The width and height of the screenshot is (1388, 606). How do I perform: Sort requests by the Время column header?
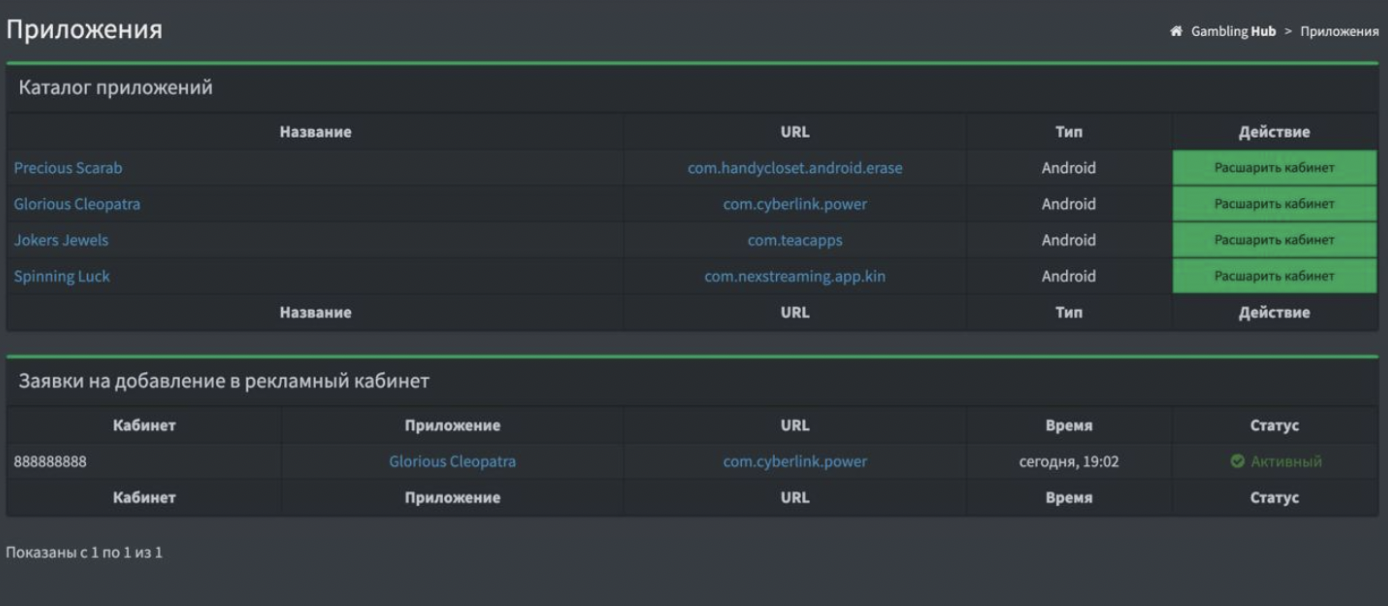[x=1069, y=425]
